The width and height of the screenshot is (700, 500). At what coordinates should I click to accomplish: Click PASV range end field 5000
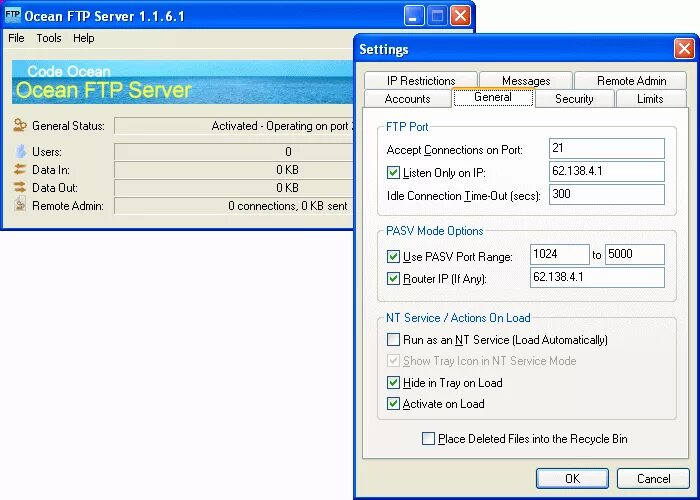point(635,254)
